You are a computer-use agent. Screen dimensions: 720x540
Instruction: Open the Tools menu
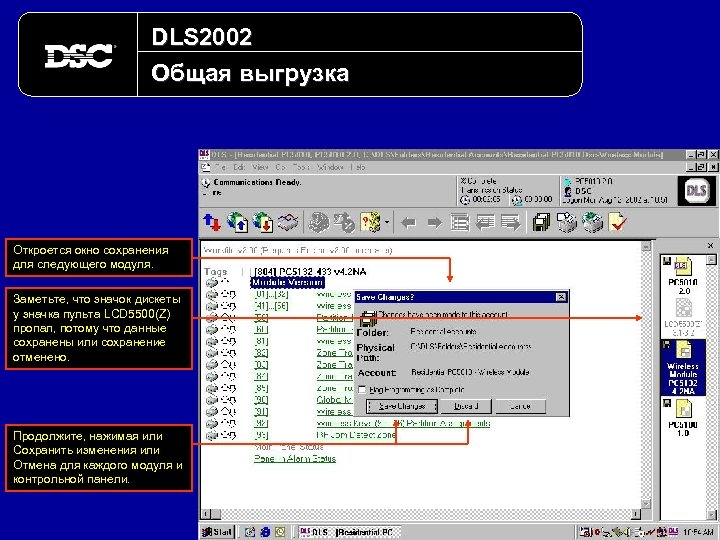pos(301,168)
